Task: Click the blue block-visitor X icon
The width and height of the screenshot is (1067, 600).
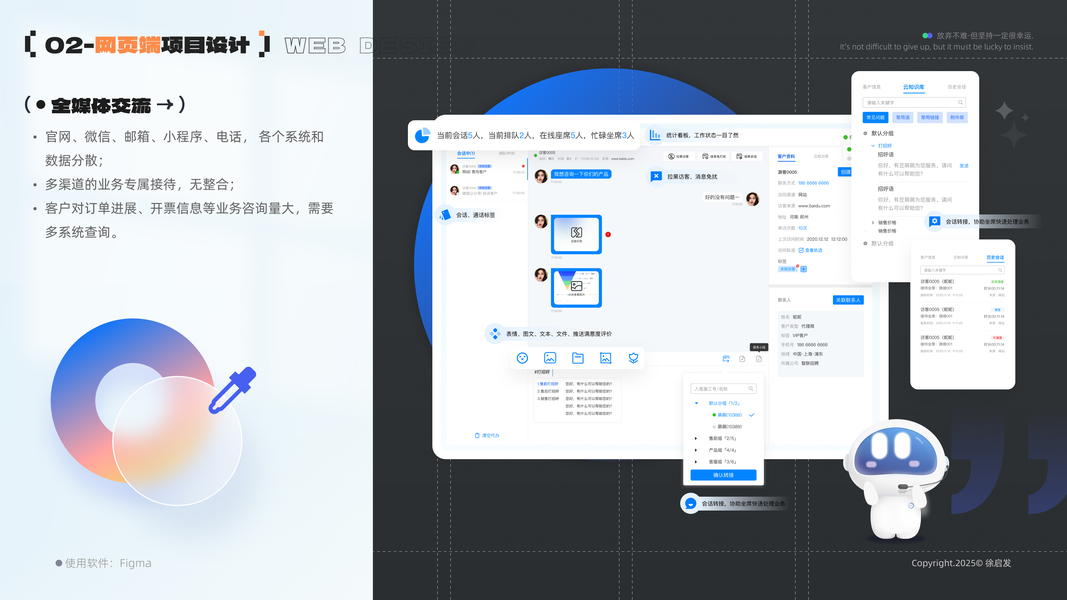Action: (x=655, y=176)
